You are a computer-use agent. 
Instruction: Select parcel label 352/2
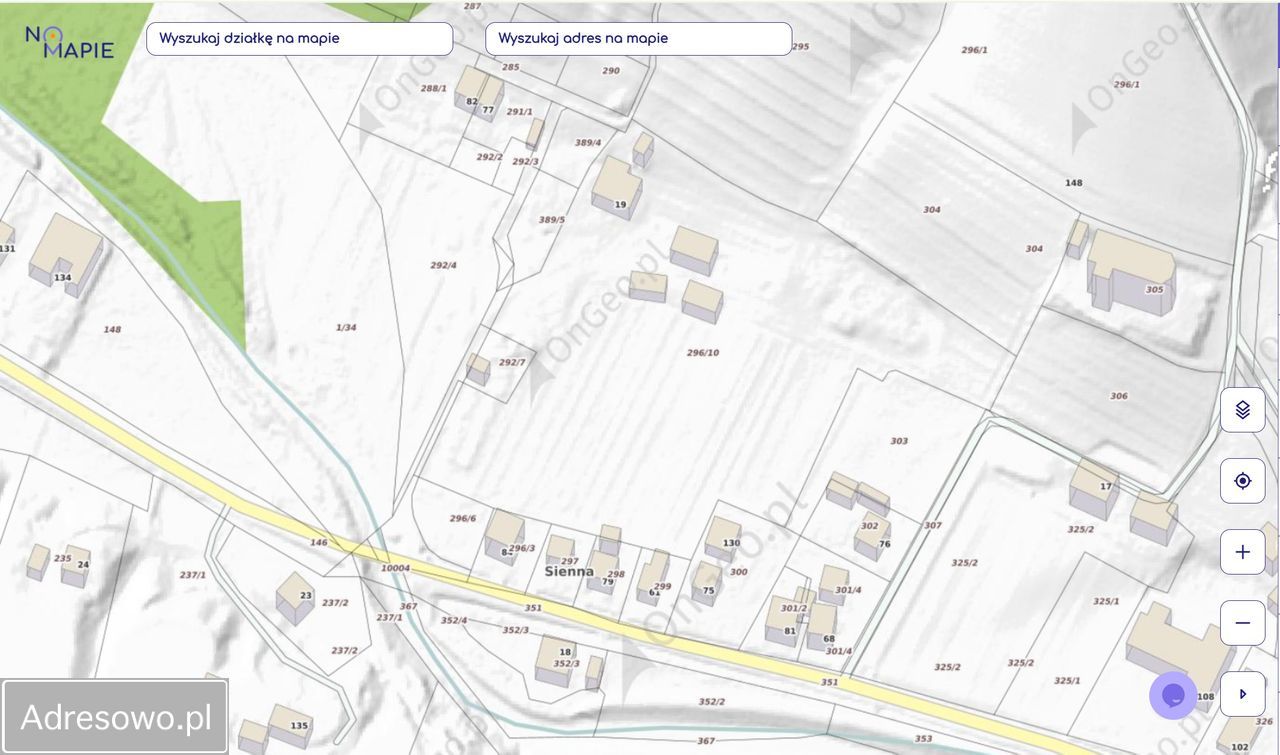click(712, 702)
